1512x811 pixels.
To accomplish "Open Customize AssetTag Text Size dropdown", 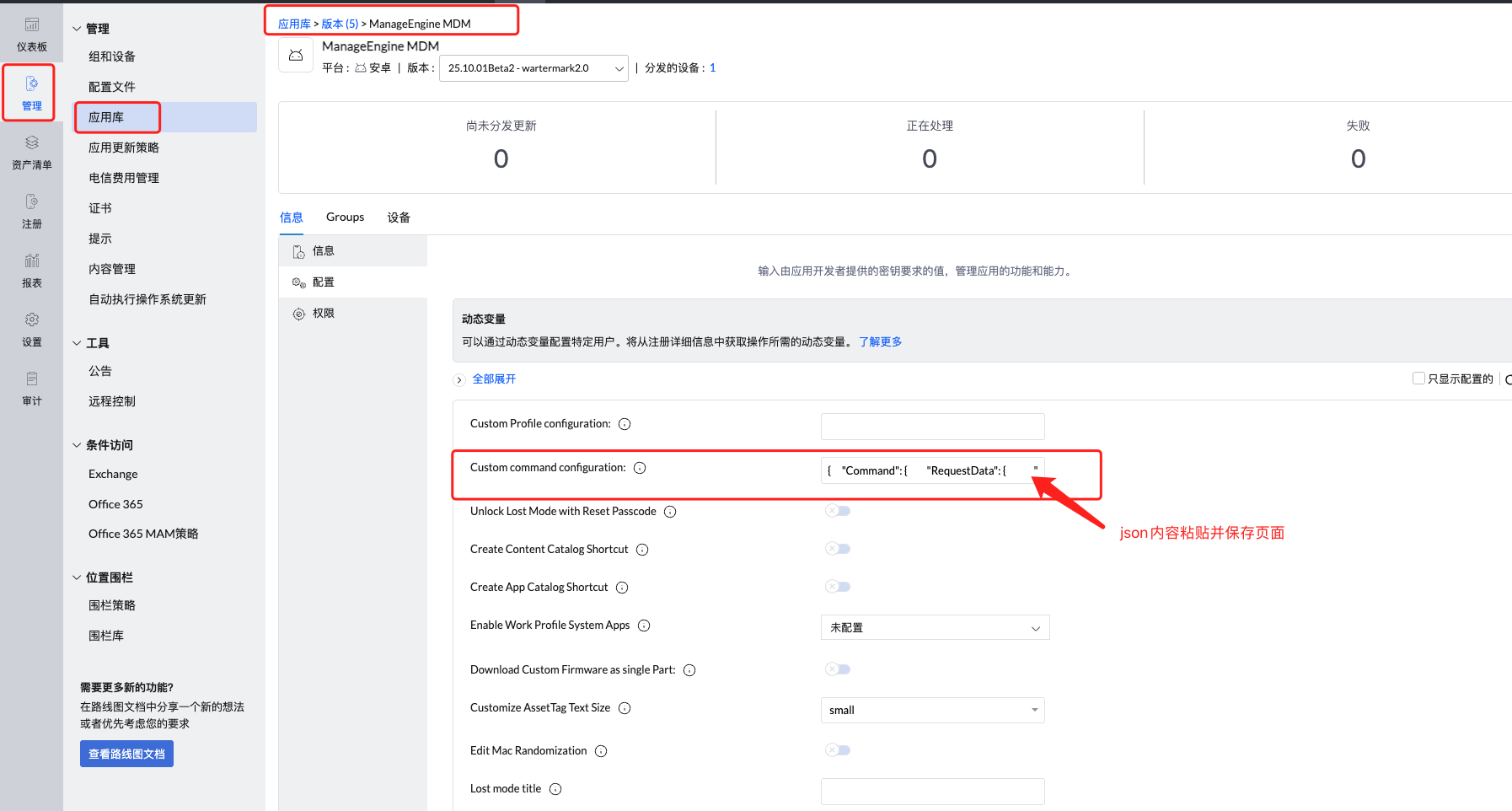I will point(932,711).
